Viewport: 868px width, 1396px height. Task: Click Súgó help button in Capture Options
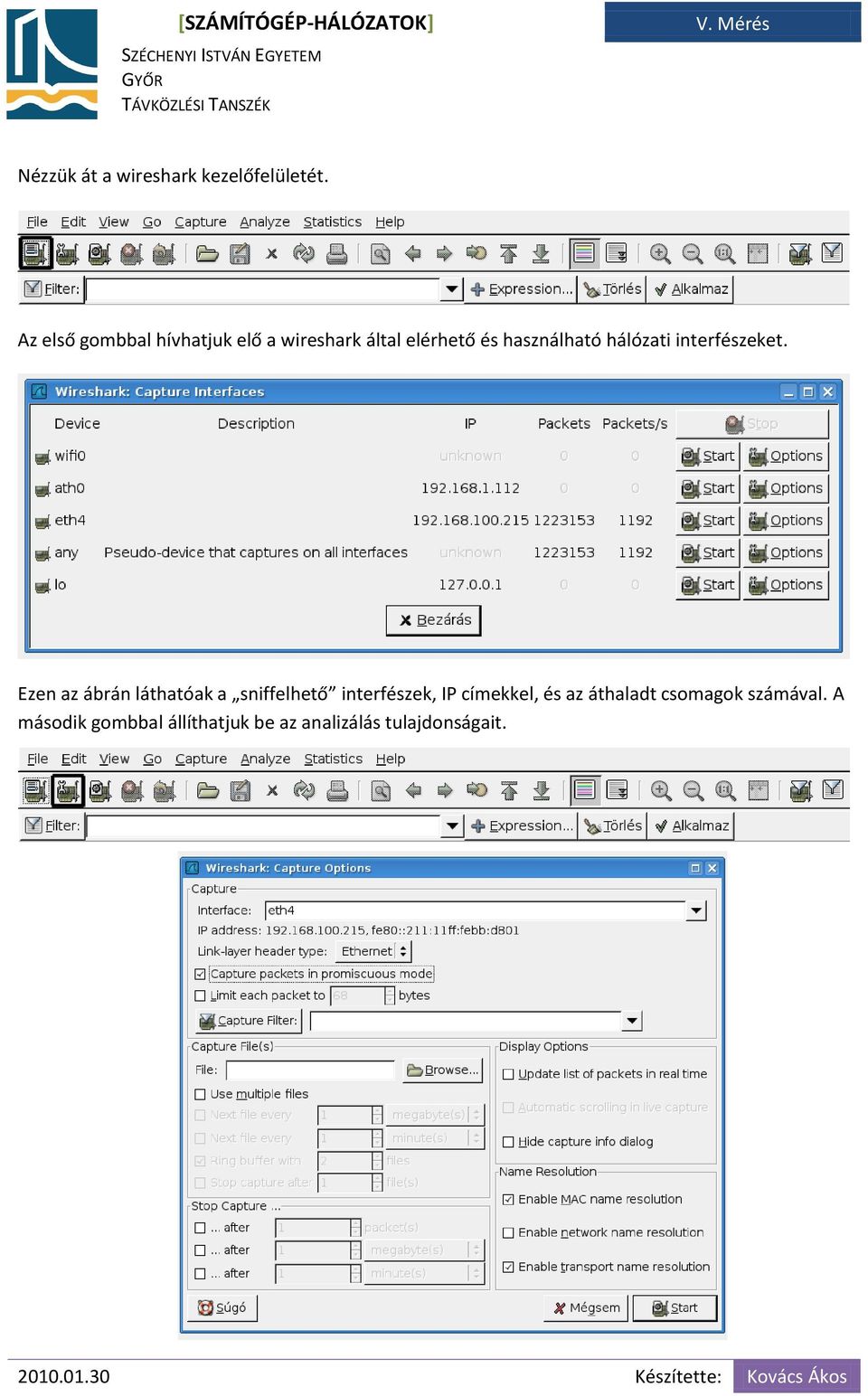pyautogui.click(x=222, y=1308)
